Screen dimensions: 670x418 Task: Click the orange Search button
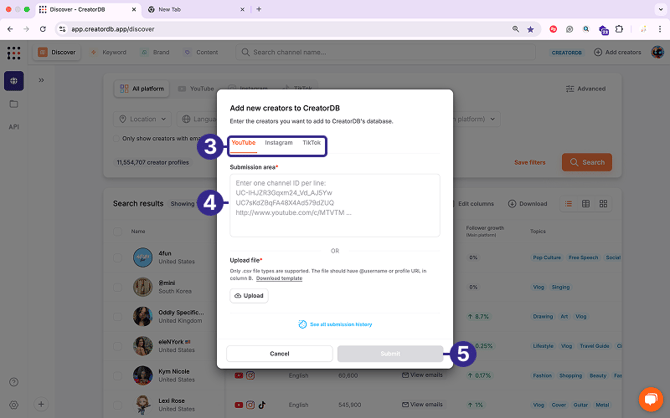pos(587,162)
